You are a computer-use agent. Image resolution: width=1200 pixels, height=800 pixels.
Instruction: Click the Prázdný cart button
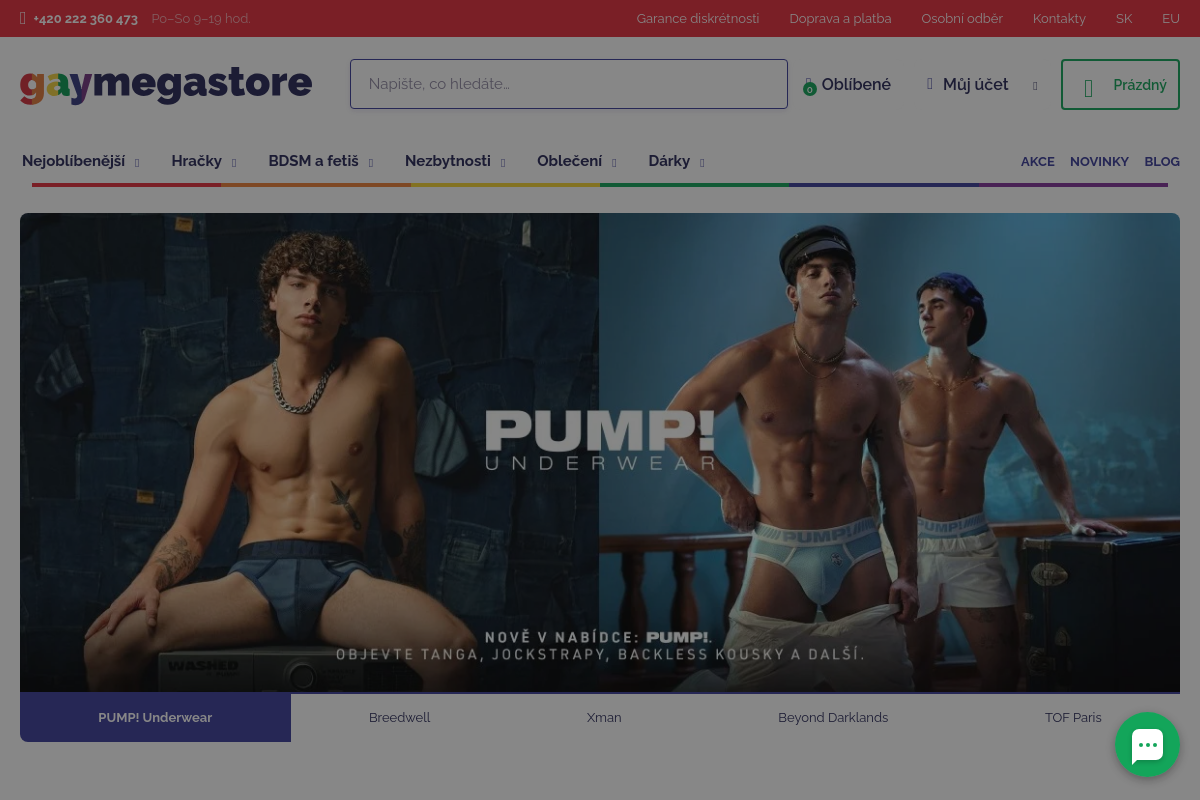[x=1120, y=84]
